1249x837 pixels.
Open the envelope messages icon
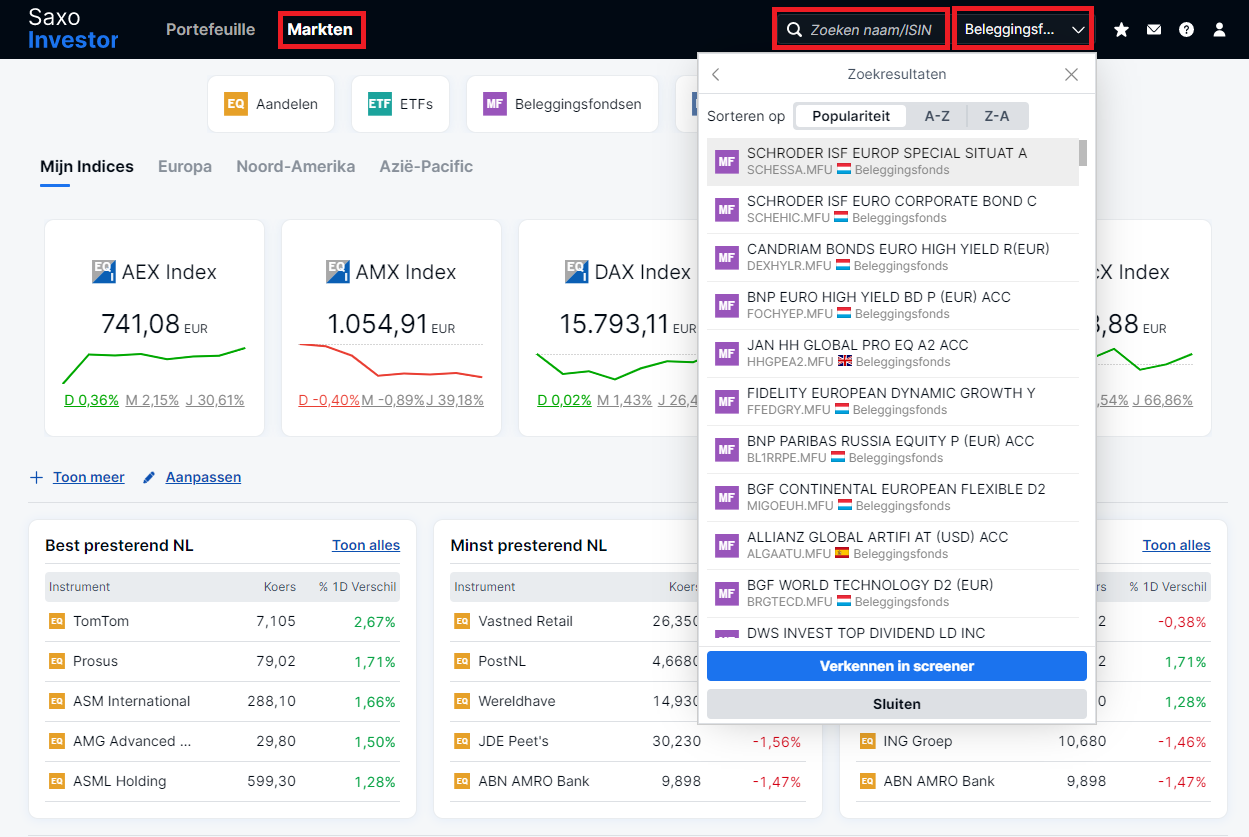[1154, 30]
